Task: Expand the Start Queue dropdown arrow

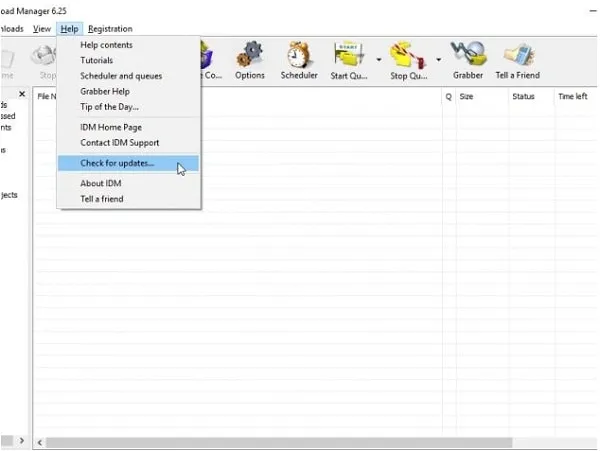Action: (x=378, y=59)
